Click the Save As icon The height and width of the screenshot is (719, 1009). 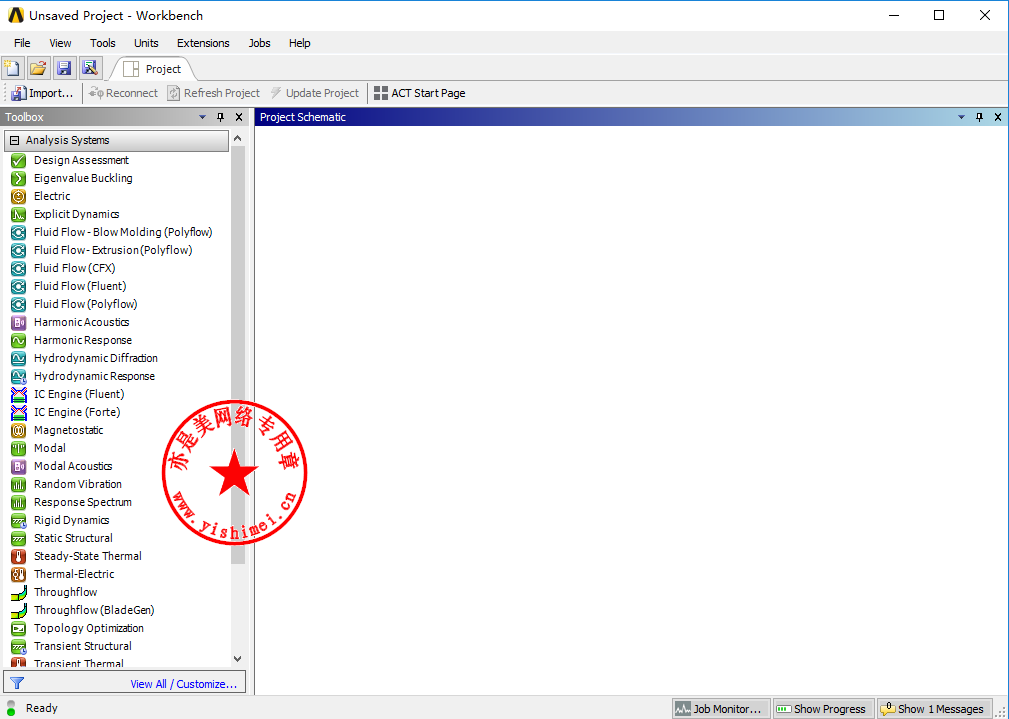click(89, 68)
